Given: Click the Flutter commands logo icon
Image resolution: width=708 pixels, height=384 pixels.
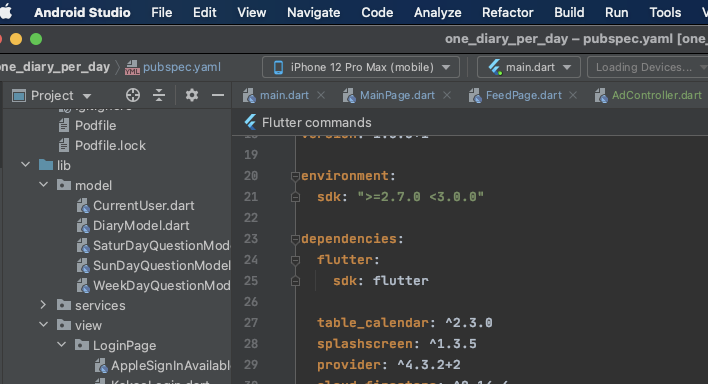Looking at the screenshot, I should point(250,122).
